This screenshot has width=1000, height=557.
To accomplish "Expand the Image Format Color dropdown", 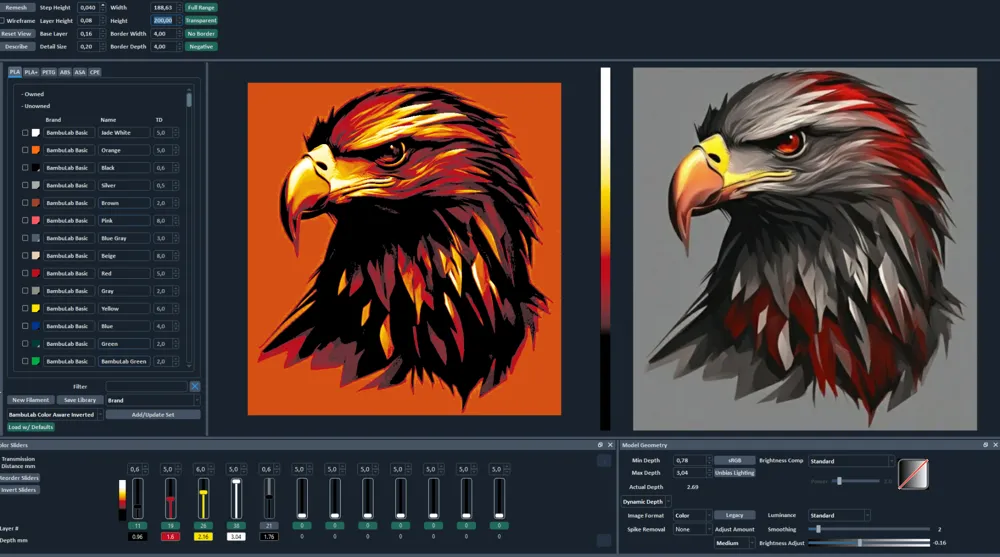I will (692, 516).
